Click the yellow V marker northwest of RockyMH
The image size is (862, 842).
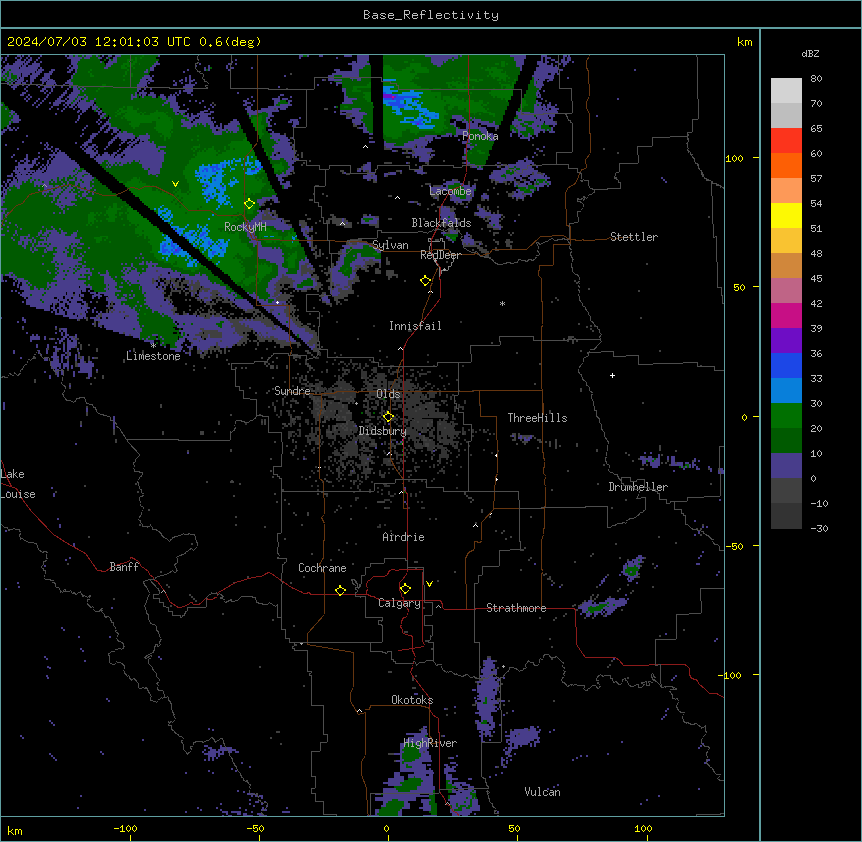click(x=175, y=184)
